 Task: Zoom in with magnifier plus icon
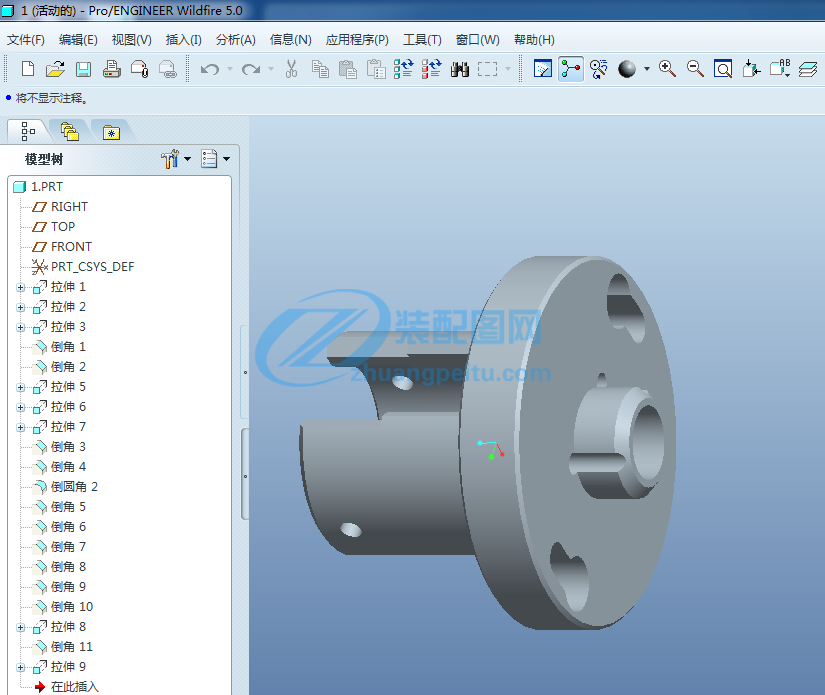click(667, 69)
